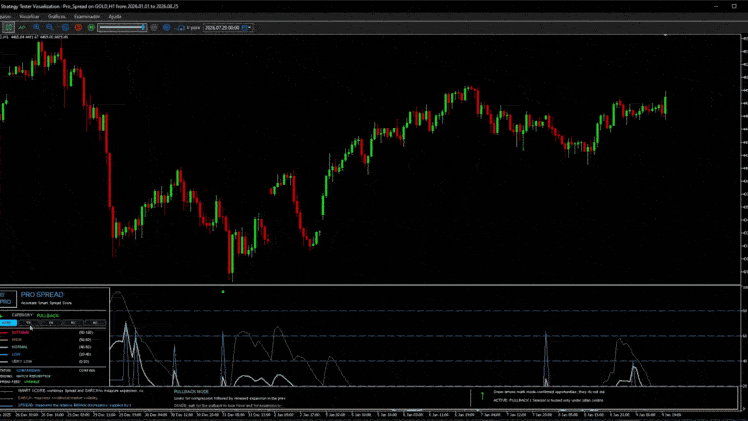Click the green signal dot in indicator window

(223, 291)
